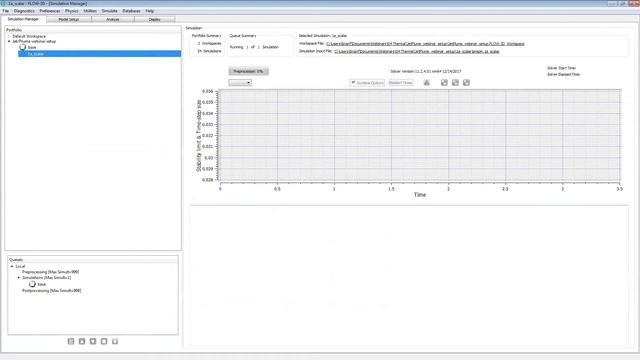Click the 'Selected Simulation: 1a_scalar' label

point(322,36)
